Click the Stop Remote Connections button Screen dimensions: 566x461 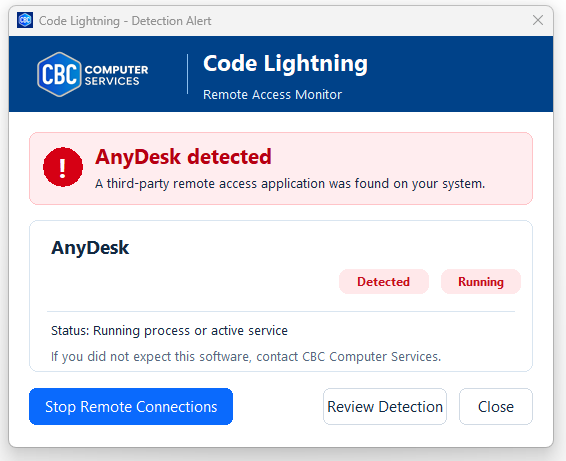click(131, 406)
